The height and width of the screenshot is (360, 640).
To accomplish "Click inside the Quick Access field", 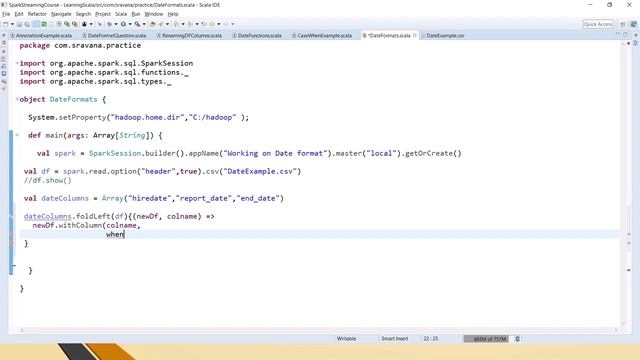I will (598, 24).
